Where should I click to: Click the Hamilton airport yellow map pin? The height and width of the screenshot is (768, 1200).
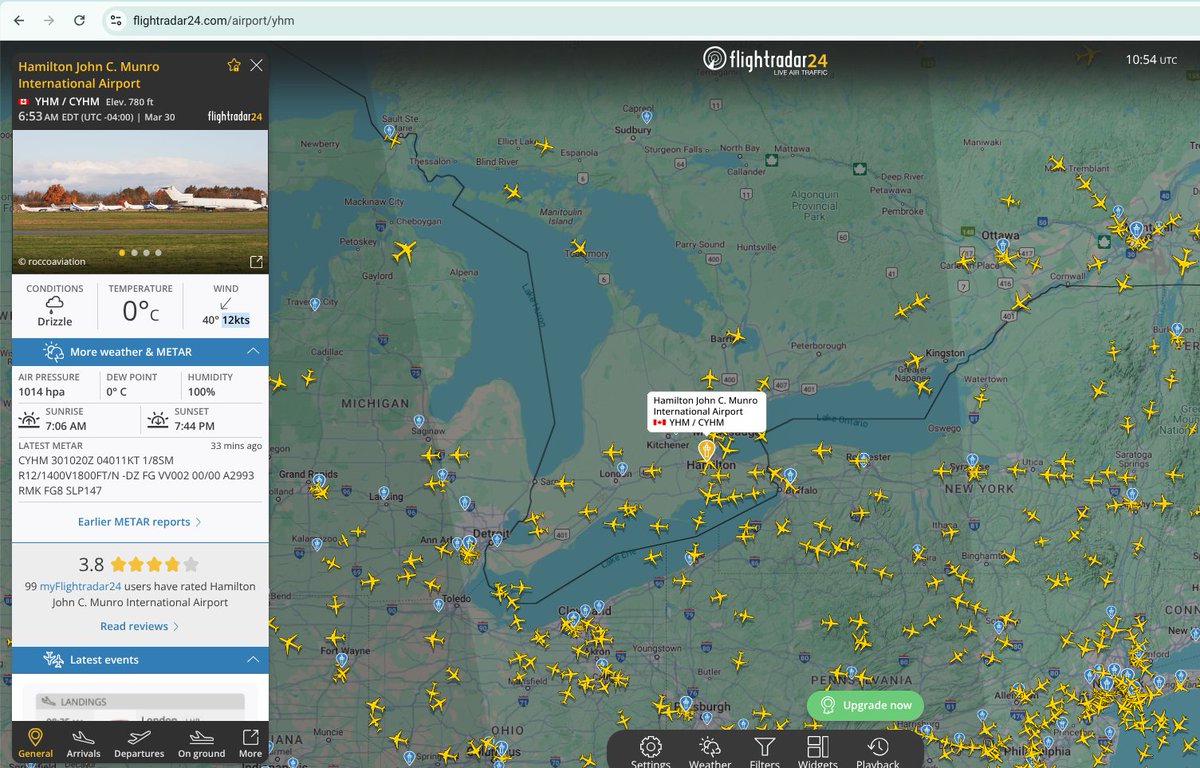point(706,451)
